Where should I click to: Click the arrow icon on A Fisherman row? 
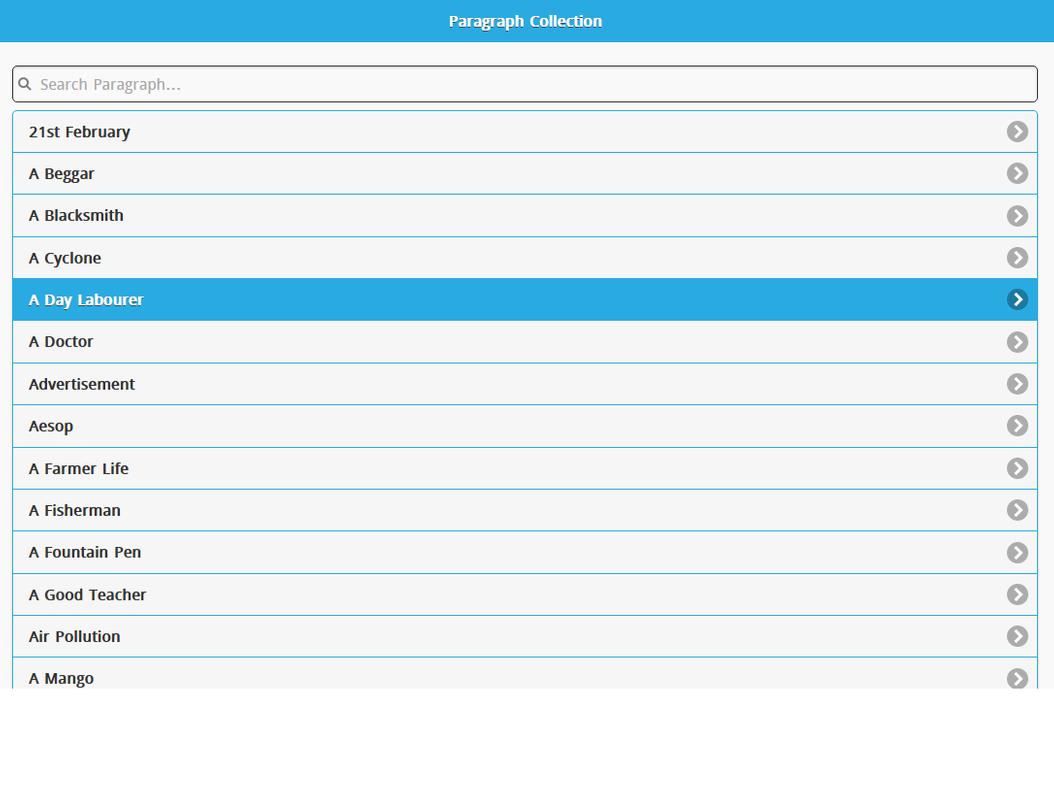point(1016,510)
